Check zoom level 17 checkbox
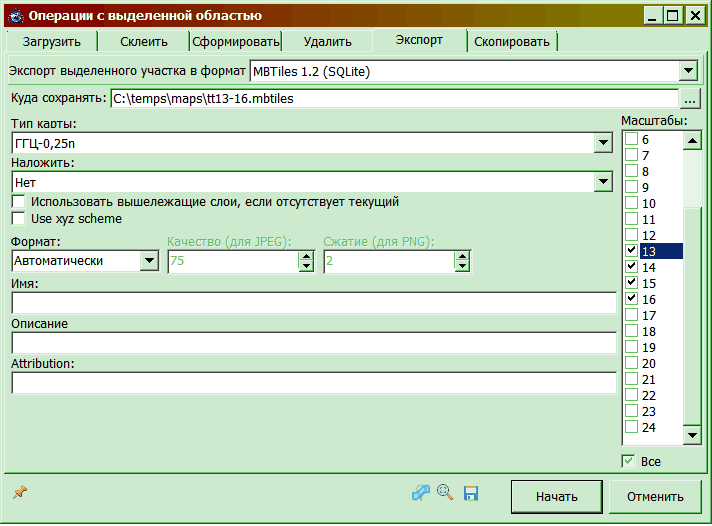Screen dimensions: 712x526 [x=631, y=315]
